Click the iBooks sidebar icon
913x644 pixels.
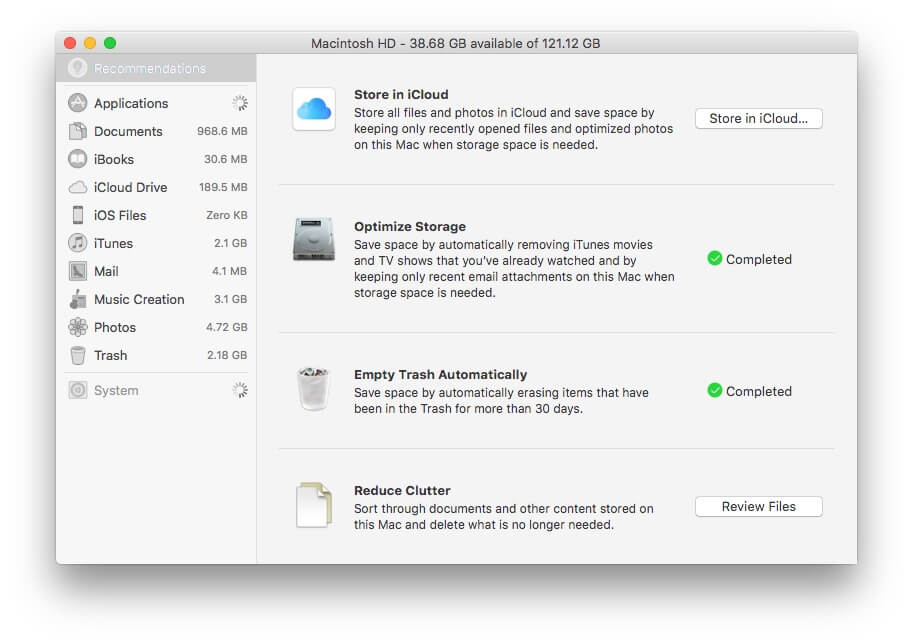pyautogui.click(x=77, y=159)
